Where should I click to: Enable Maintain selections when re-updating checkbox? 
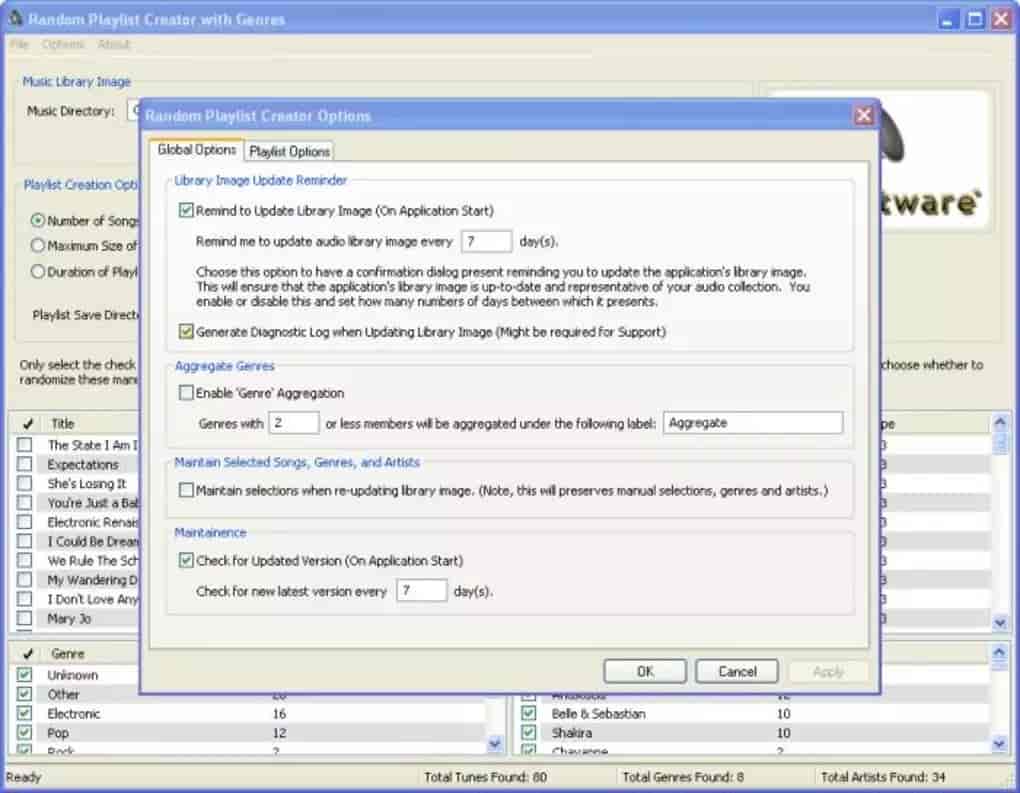186,491
